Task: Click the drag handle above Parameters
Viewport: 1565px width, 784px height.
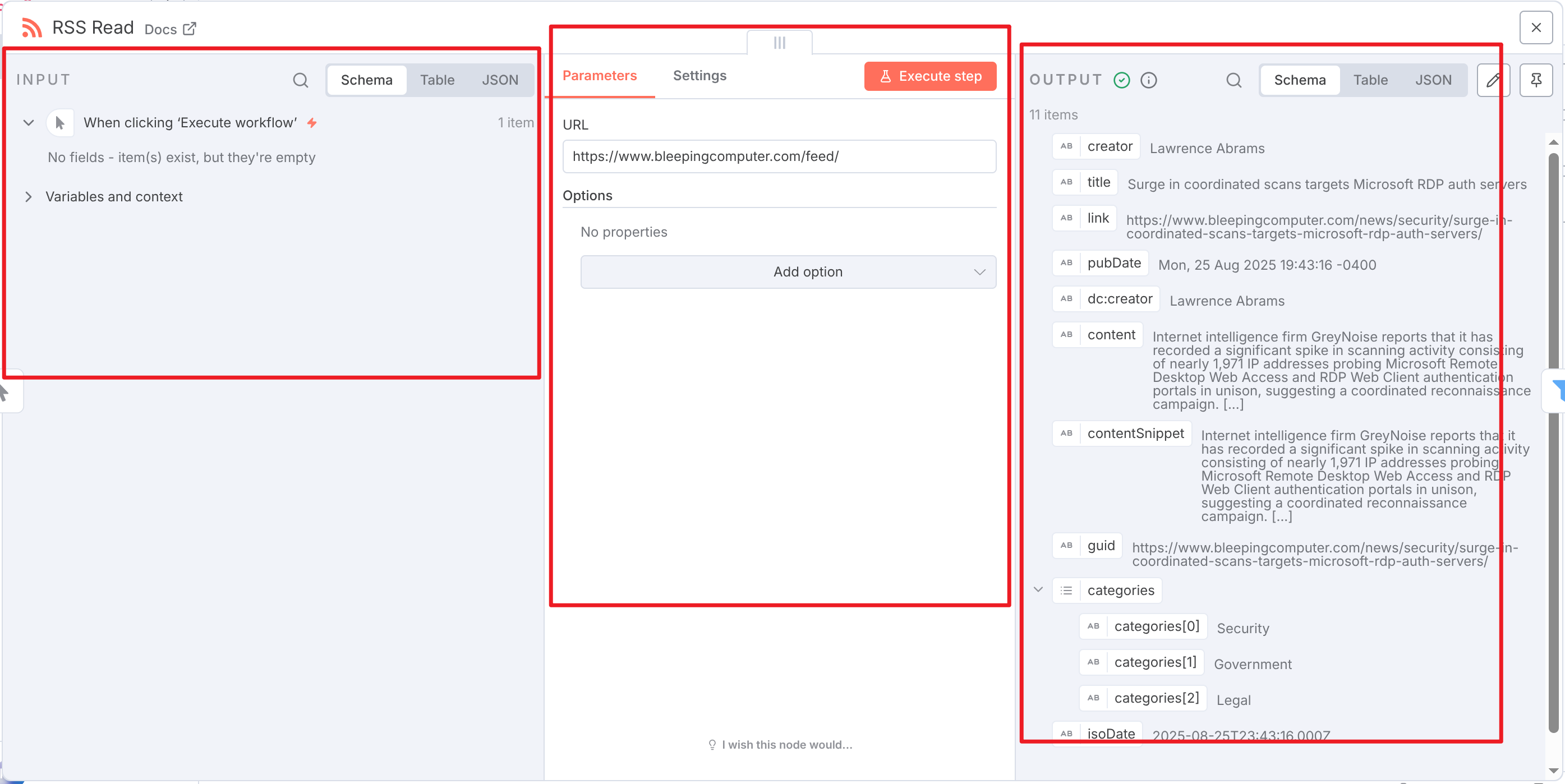Action: [780, 43]
